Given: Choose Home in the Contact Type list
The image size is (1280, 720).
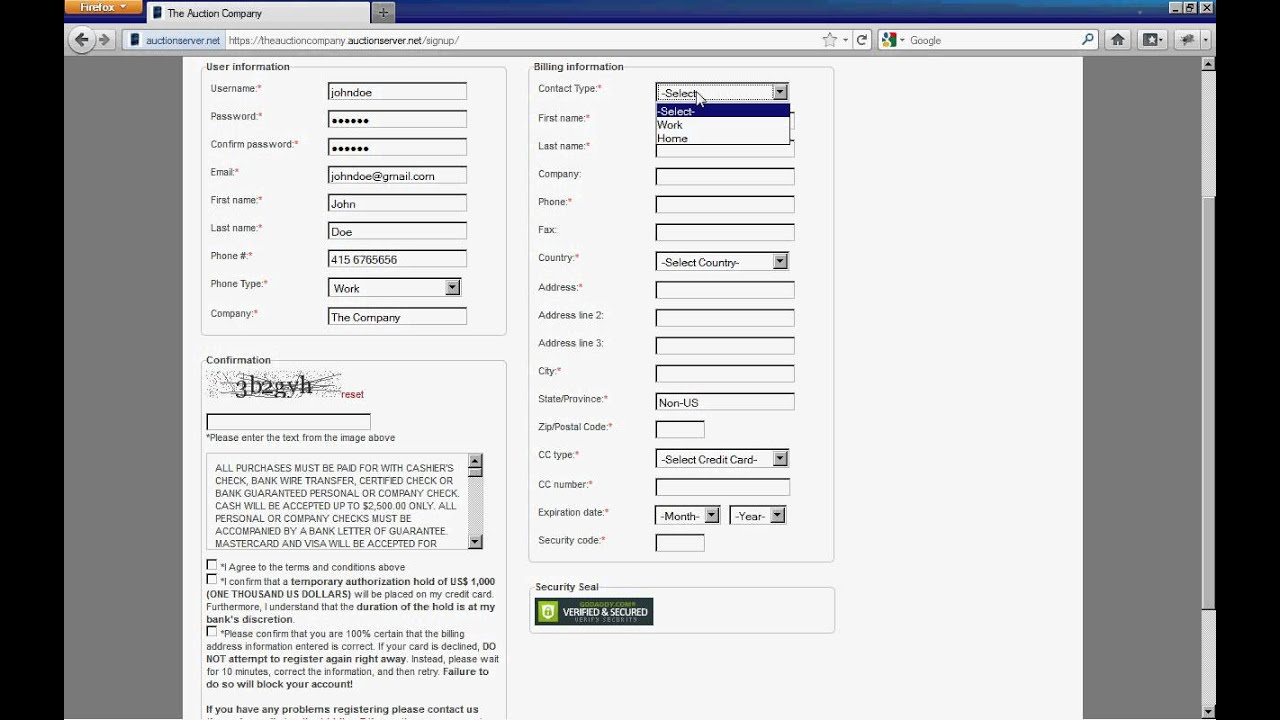Looking at the screenshot, I should (722, 138).
